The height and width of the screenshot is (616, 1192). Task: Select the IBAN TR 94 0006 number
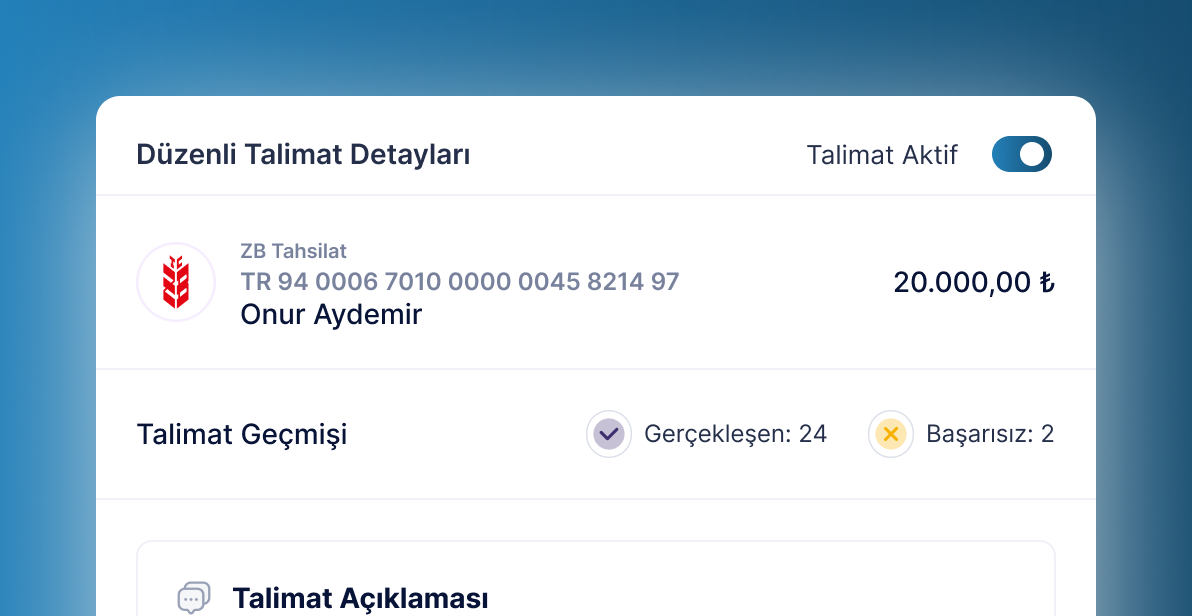tap(459, 282)
